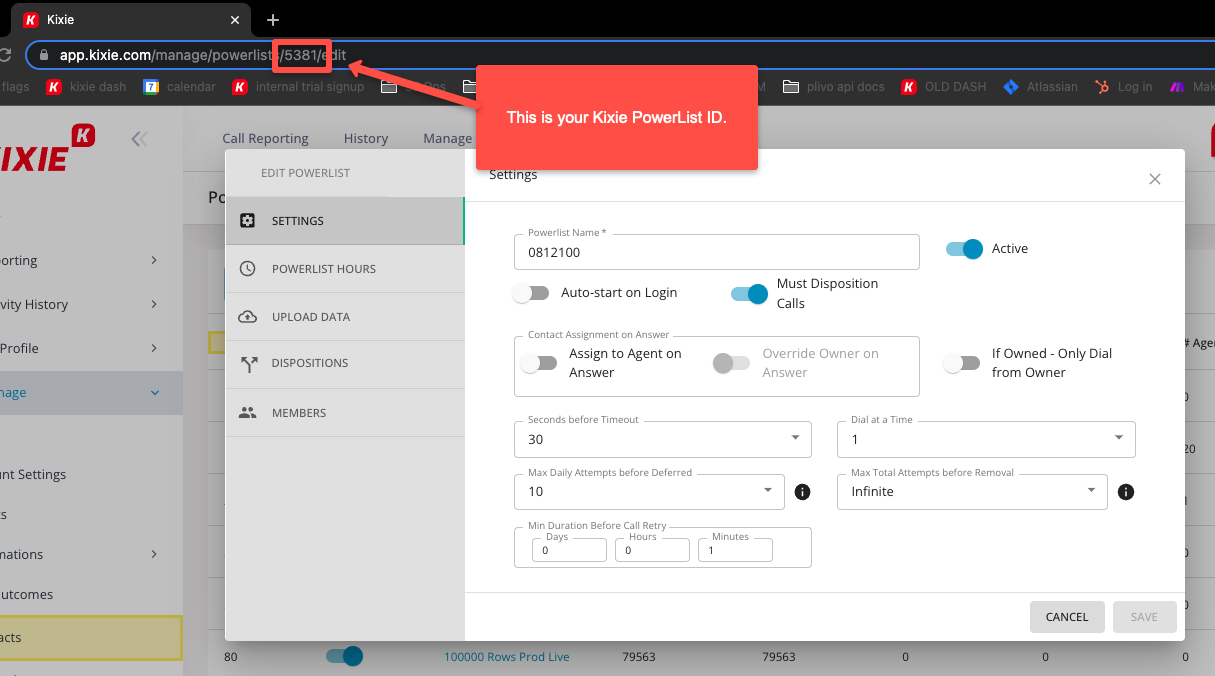The width and height of the screenshot is (1215, 676).
Task: Toggle If Owned - Only Dial from Owner
Action: [x=961, y=363]
